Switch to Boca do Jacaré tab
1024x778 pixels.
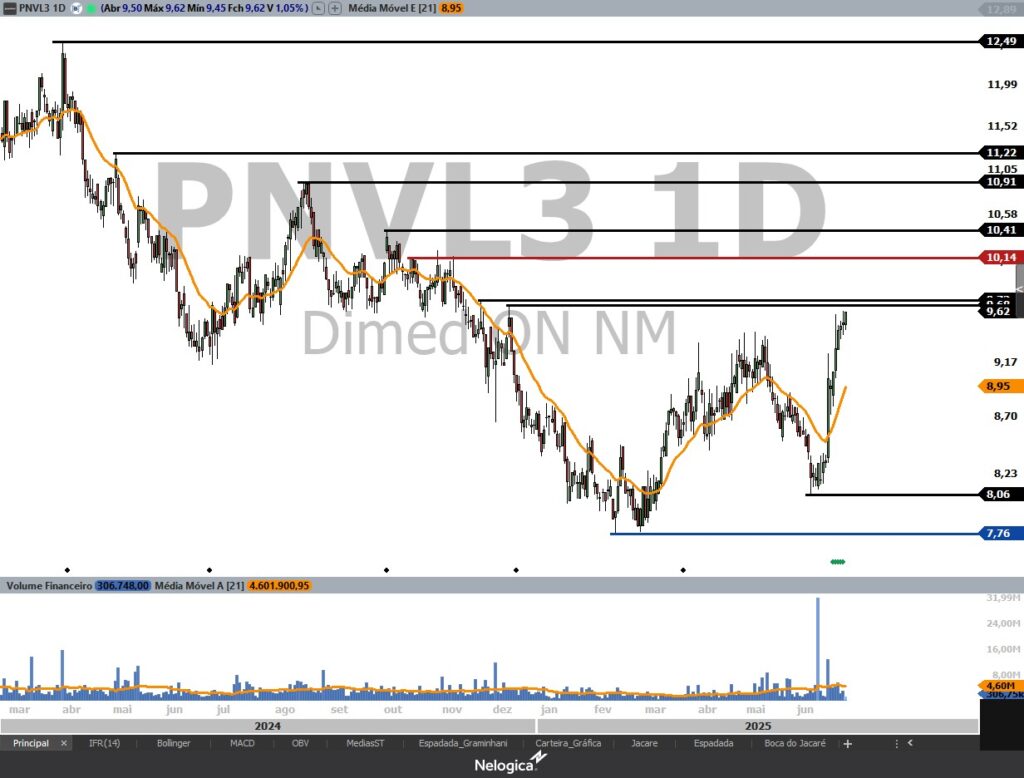pos(795,743)
